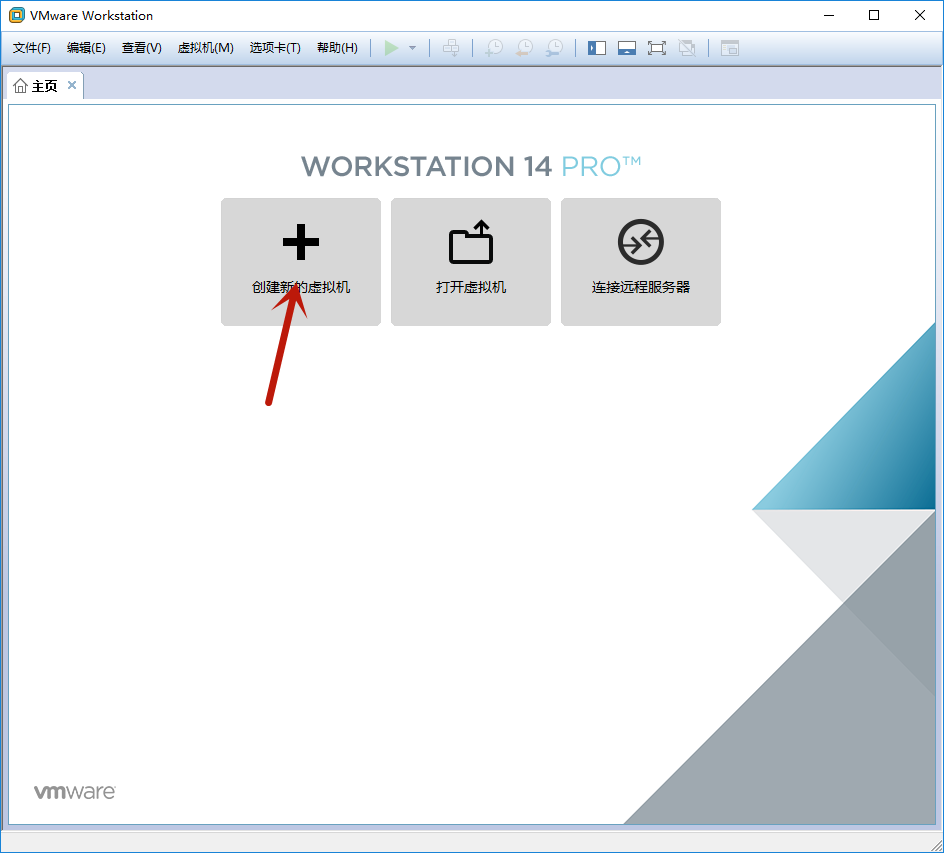Toggle the library sidebar panel icon
The image size is (944, 853).
tap(597, 48)
